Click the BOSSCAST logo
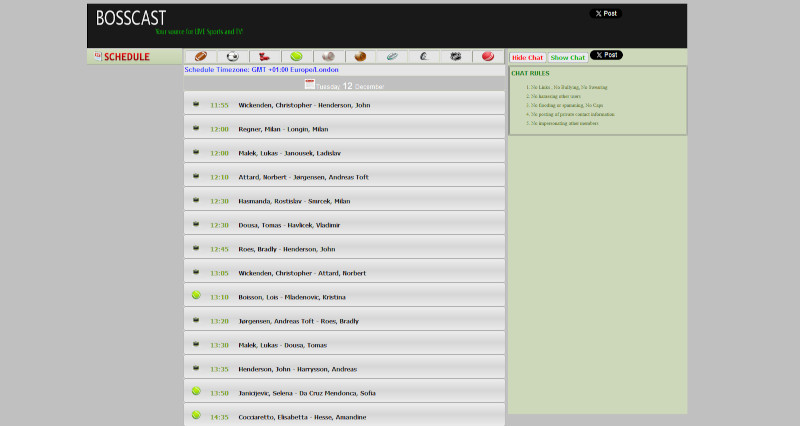 [x=131, y=18]
